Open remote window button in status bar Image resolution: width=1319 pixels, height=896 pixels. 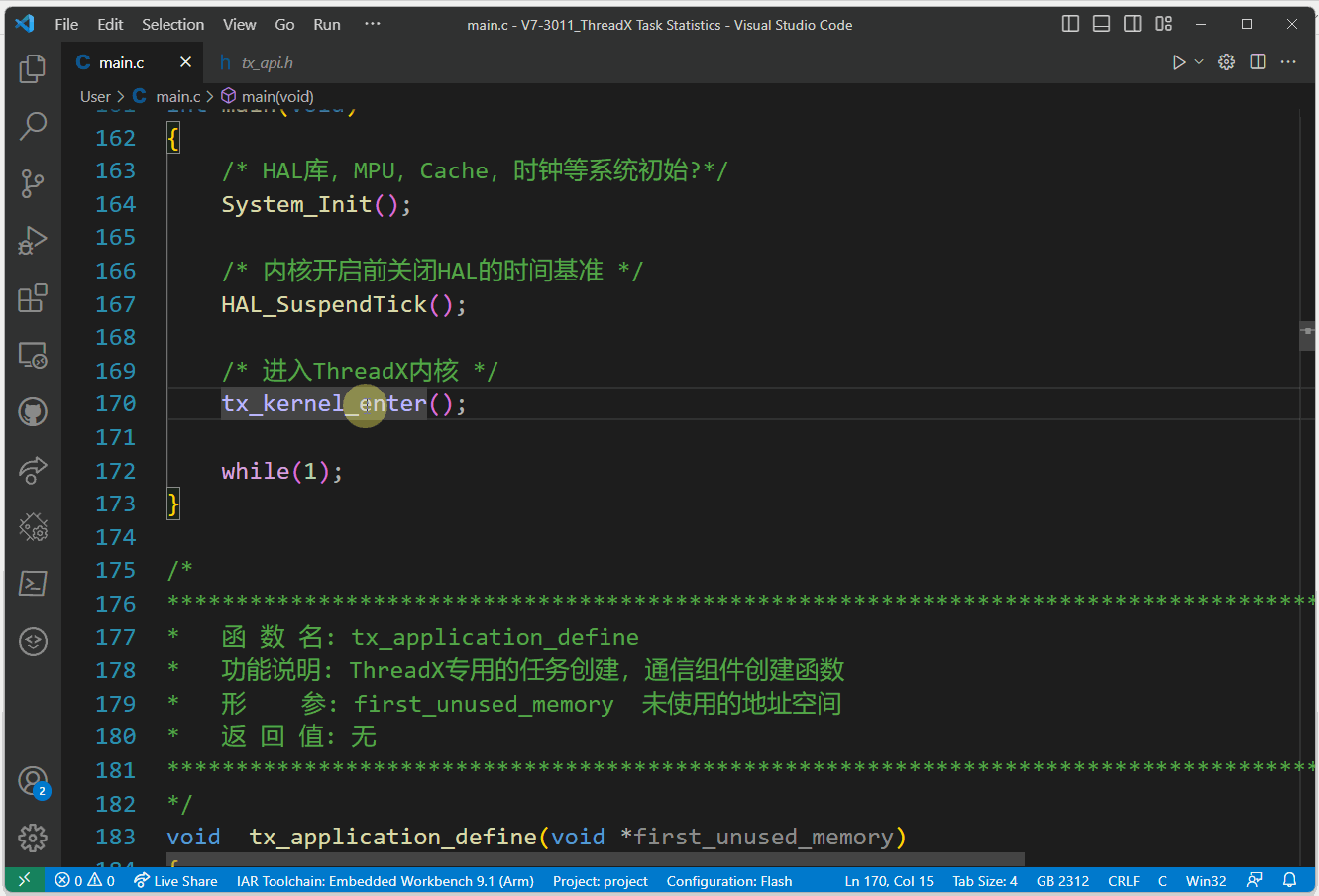tap(24, 880)
